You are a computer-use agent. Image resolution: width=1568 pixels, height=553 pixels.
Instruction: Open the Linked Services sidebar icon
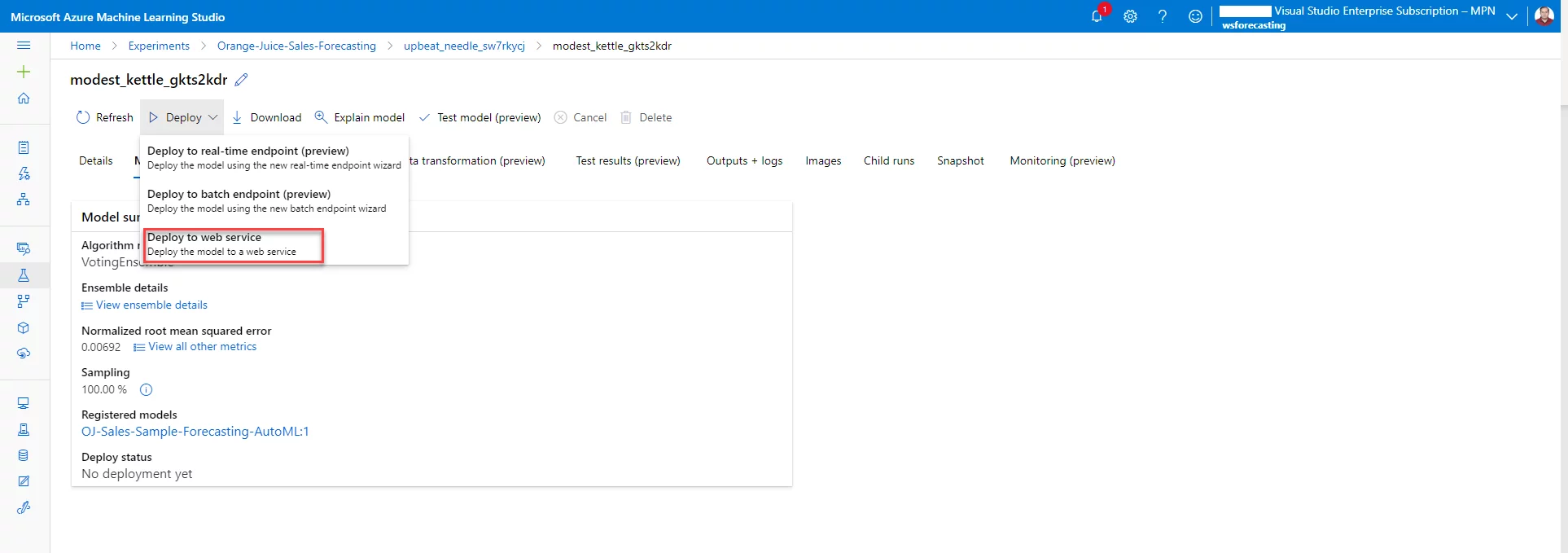click(x=24, y=507)
